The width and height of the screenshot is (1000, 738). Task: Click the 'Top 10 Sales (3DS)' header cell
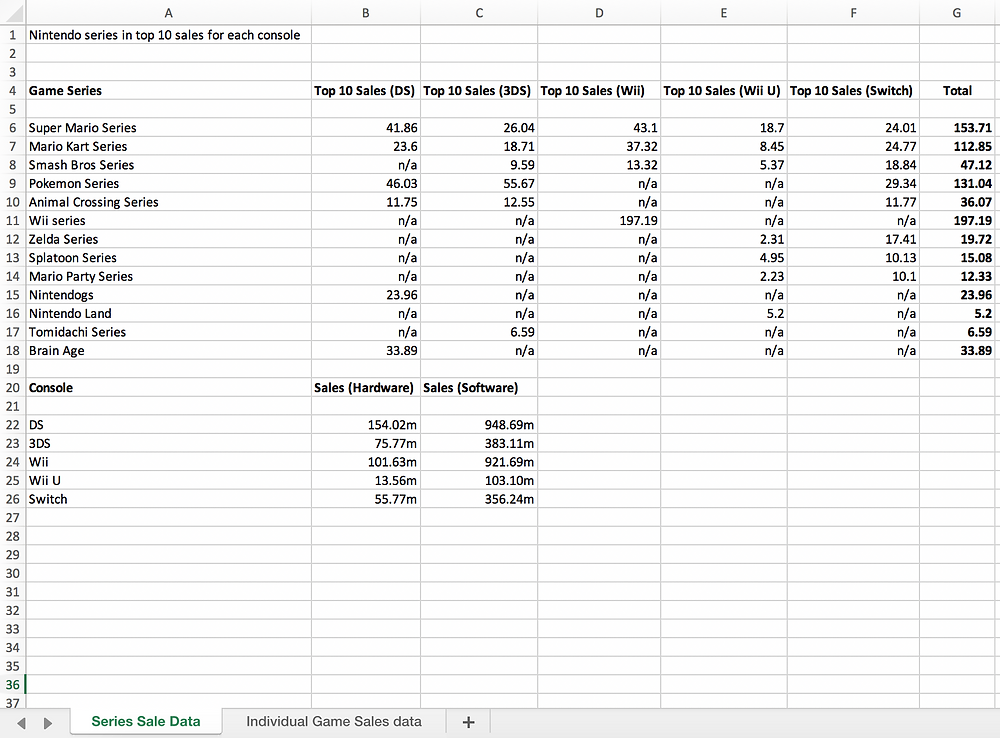coord(479,91)
